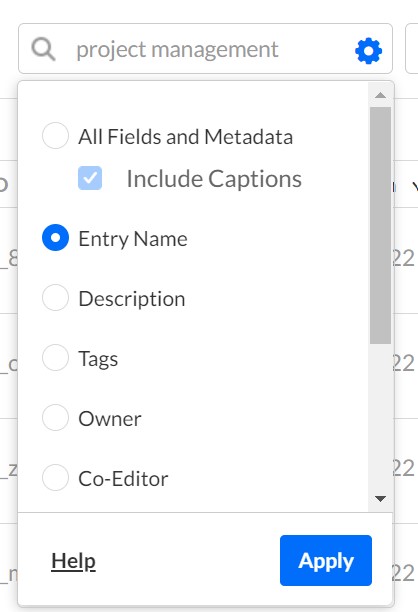
Task: Select the All Fields and Metadata radio button
Action: (x=55, y=135)
